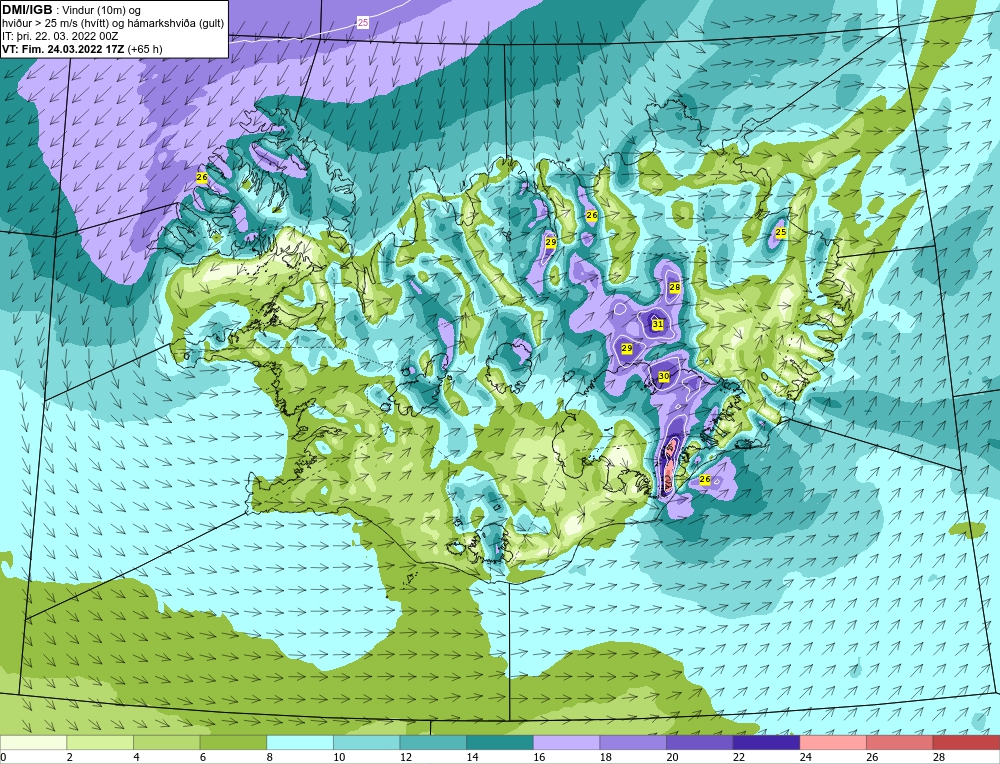
Task: Click the legend tick label '12'
Action: pyautogui.click(x=406, y=757)
